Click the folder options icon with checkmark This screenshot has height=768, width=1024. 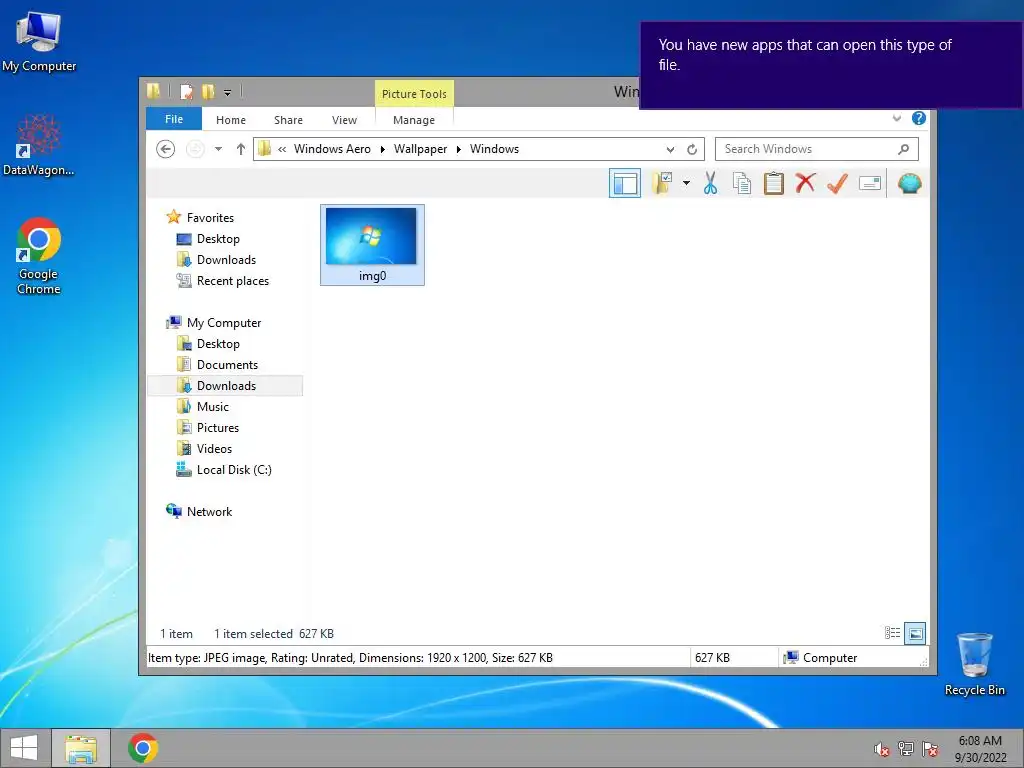(662, 184)
